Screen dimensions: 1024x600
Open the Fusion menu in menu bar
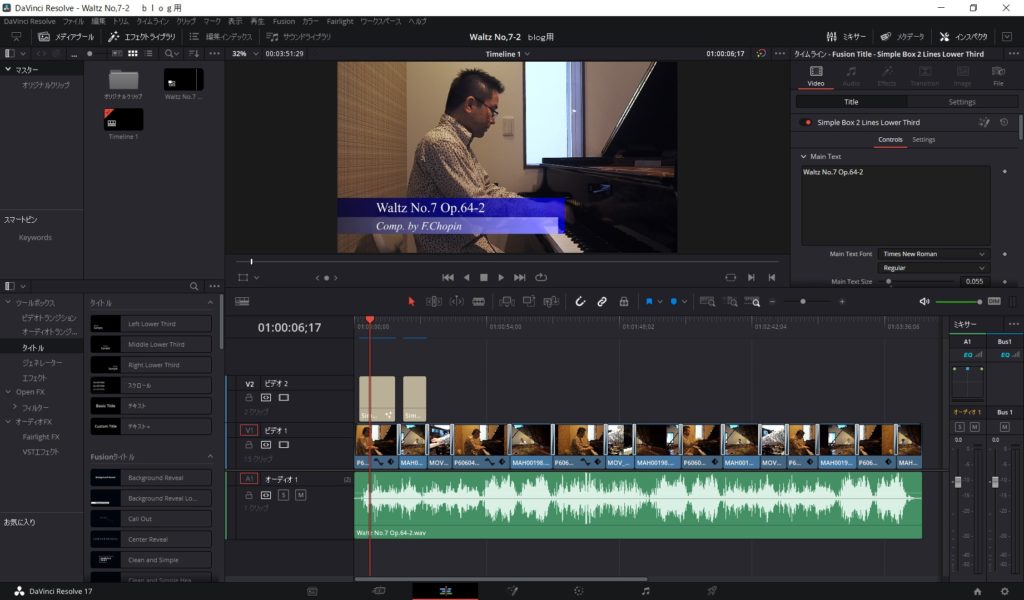(283, 21)
